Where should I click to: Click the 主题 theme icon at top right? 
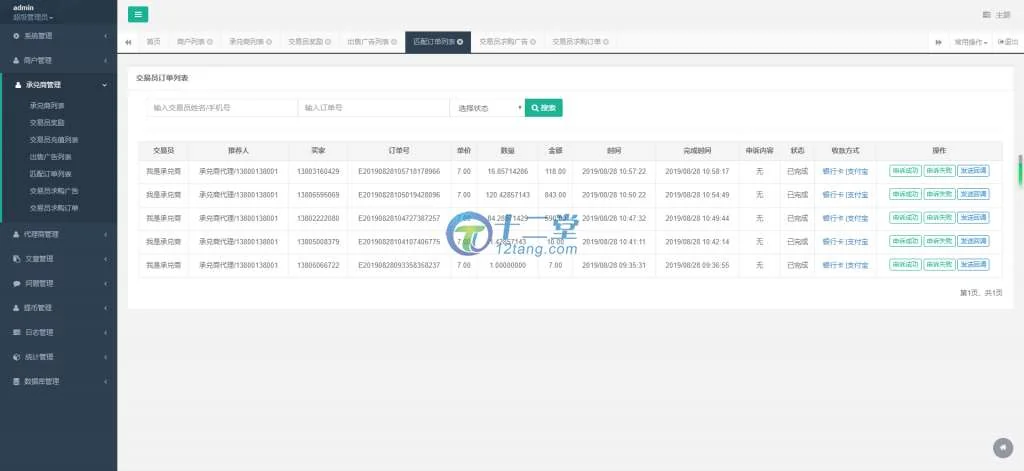point(987,15)
